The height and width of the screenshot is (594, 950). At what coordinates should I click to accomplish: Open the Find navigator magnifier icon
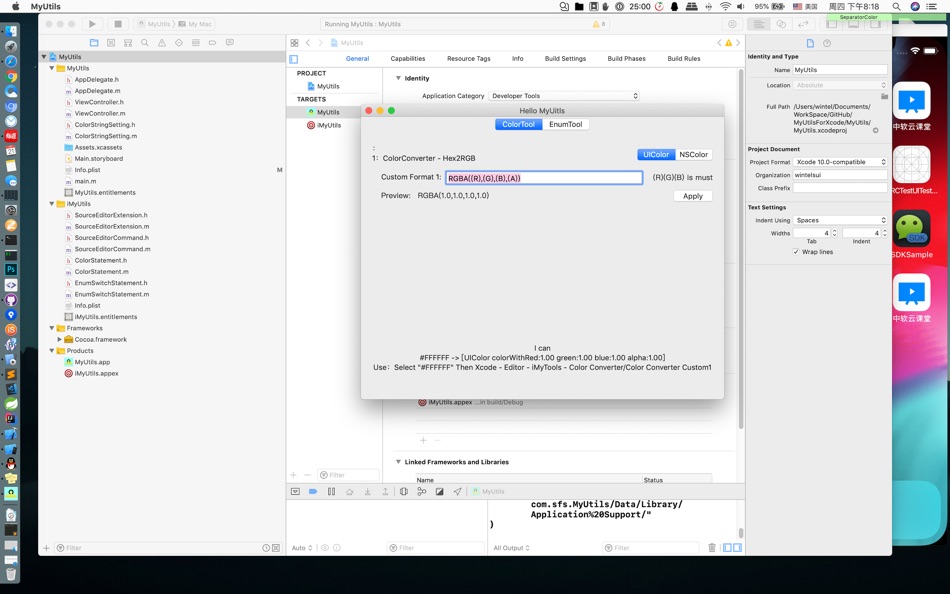145,43
